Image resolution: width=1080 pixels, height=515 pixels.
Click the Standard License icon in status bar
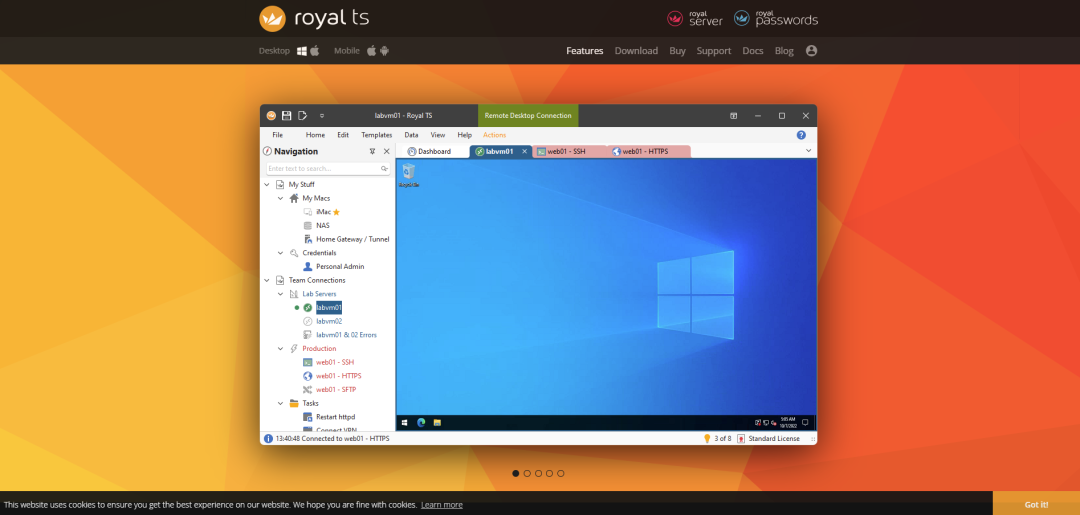tap(741, 439)
